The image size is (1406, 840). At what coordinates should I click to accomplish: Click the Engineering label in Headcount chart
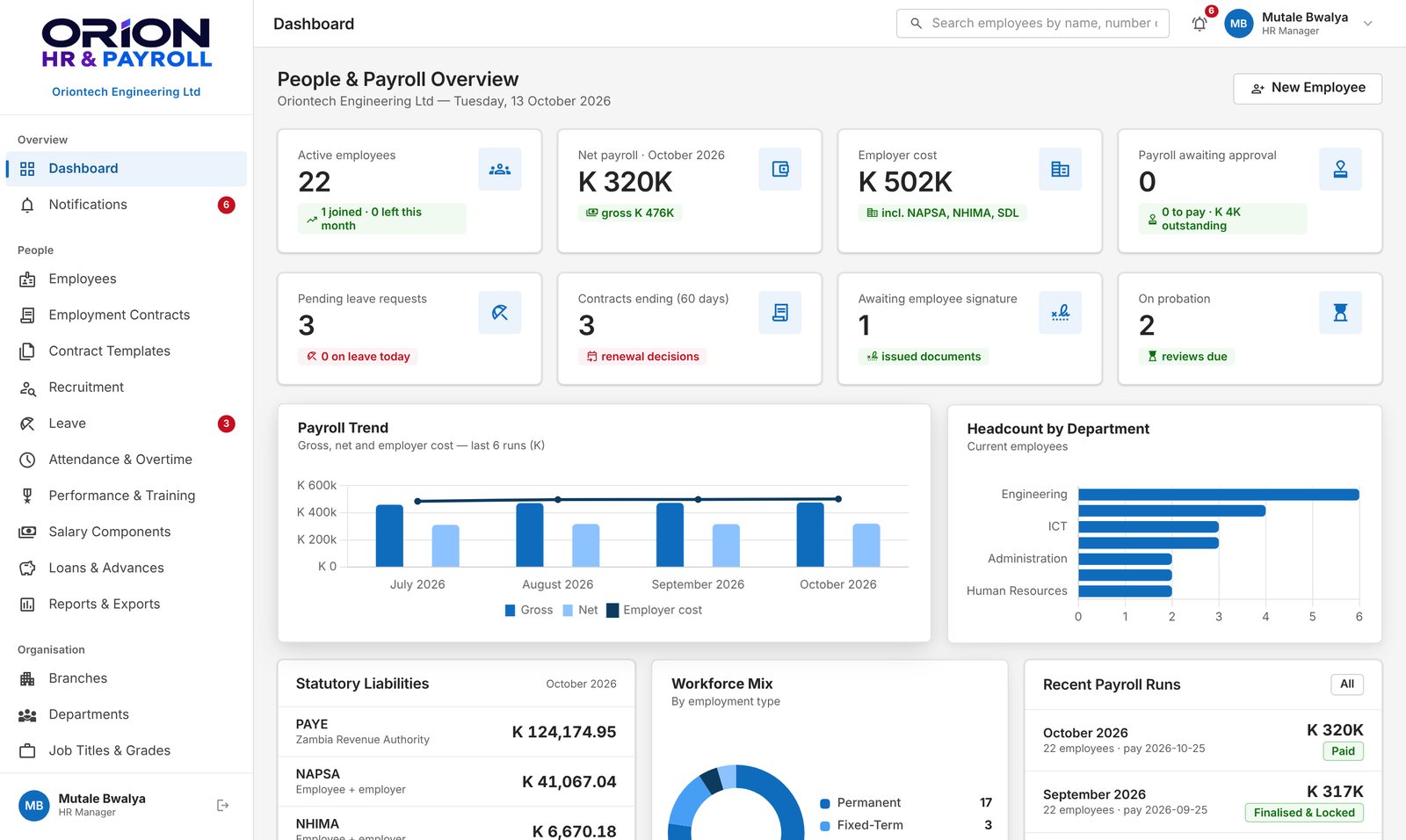point(1034,495)
